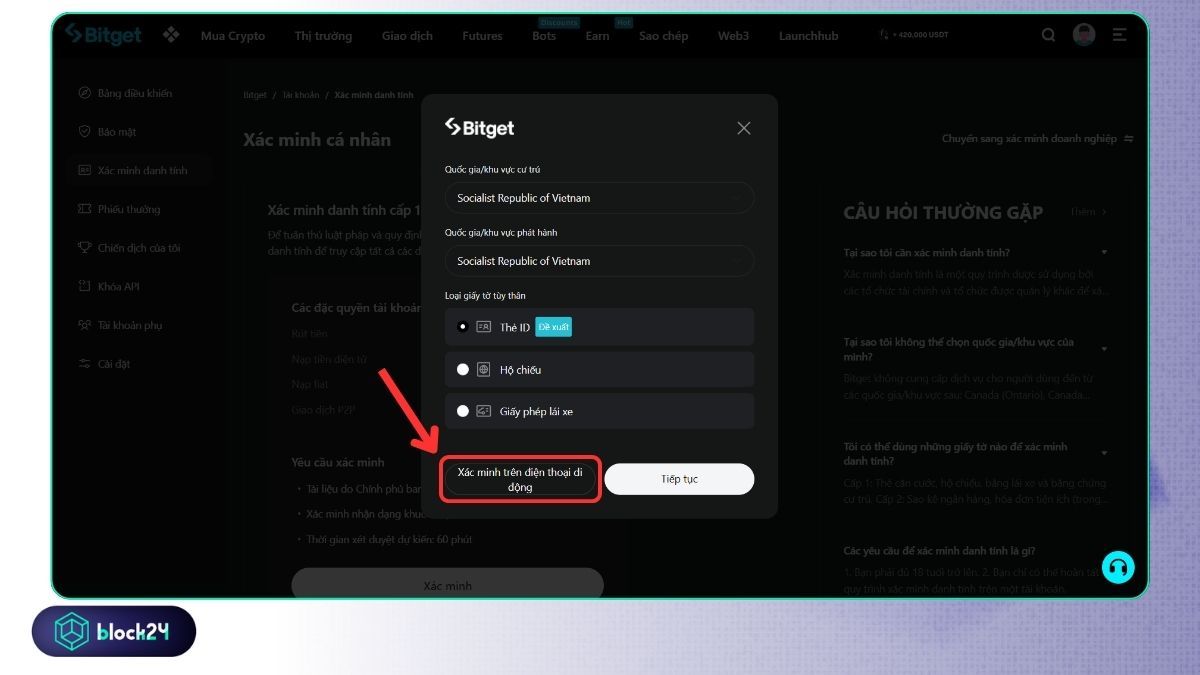
Task: Click the swap icon next to Chuyển sang xác minh doanh nghiệp
Action: 1129,139
